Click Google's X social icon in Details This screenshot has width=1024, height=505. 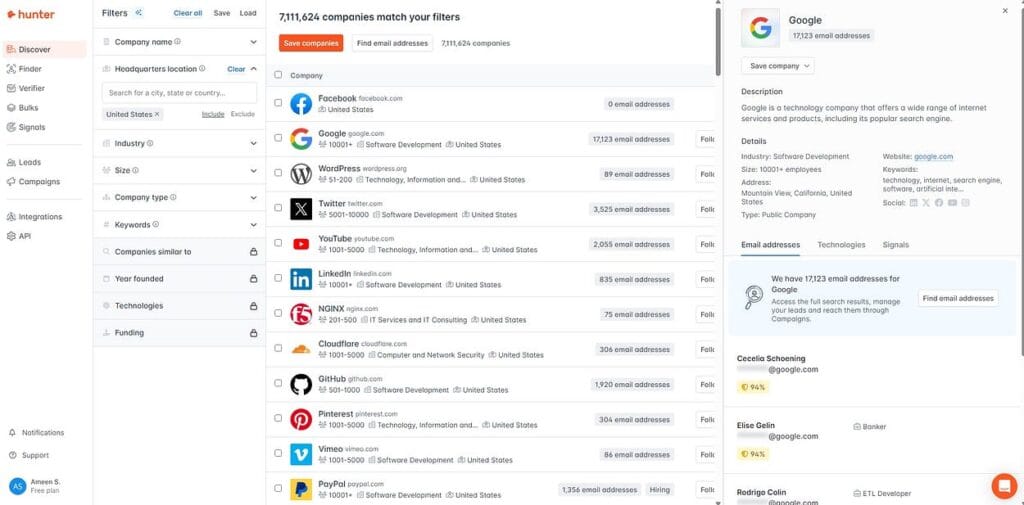925,203
